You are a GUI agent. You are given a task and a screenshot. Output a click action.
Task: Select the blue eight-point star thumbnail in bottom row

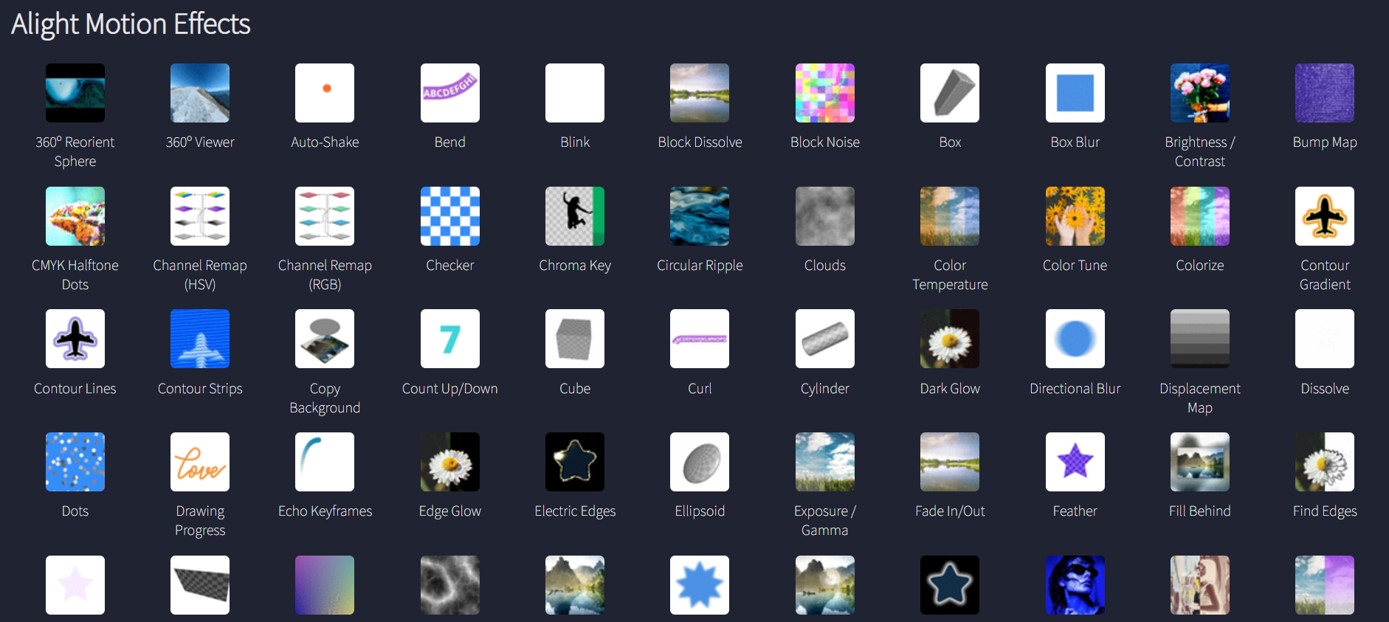pyautogui.click(x=700, y=585)
